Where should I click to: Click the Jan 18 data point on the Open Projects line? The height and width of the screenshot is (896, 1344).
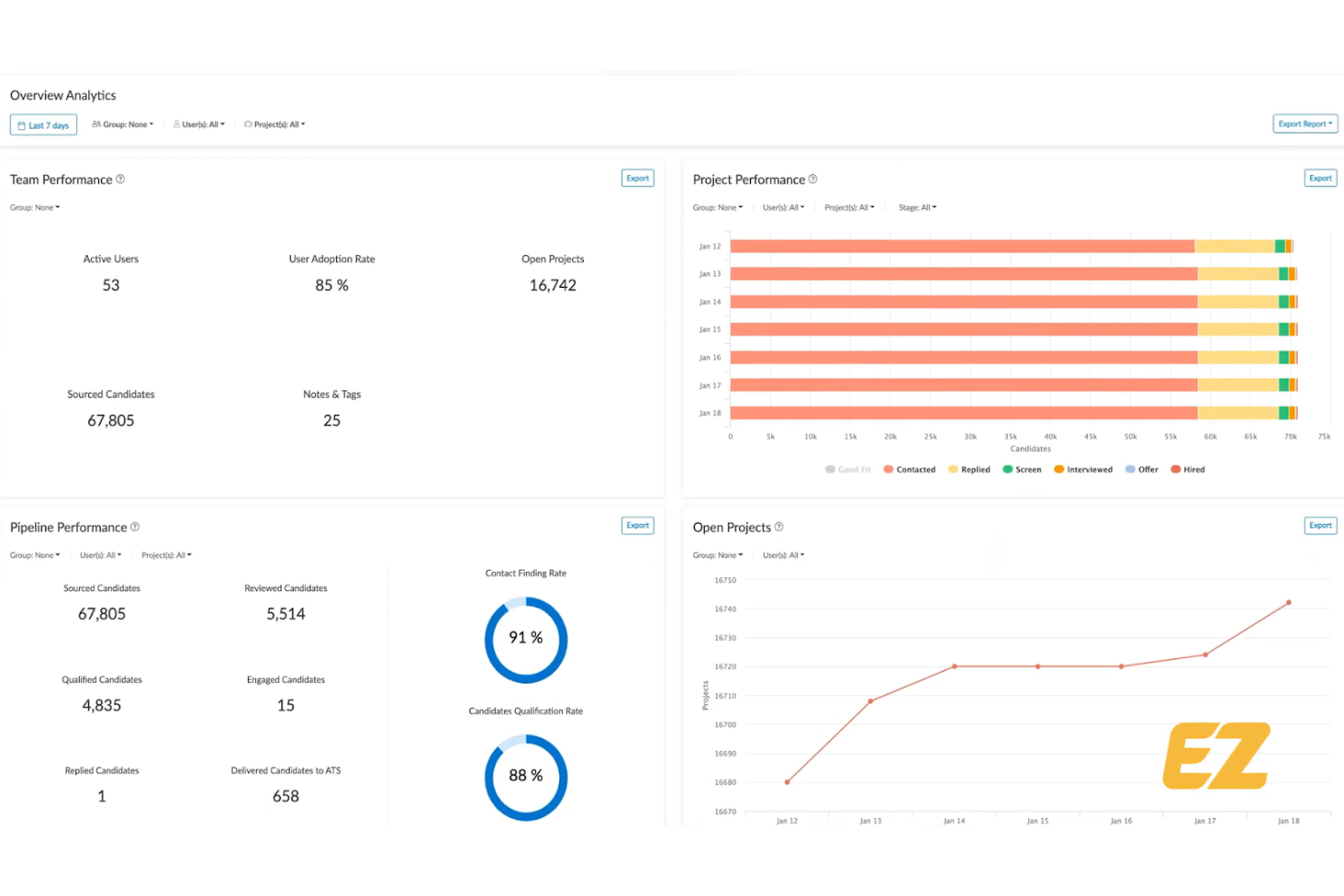click(x=1288, y=603)
